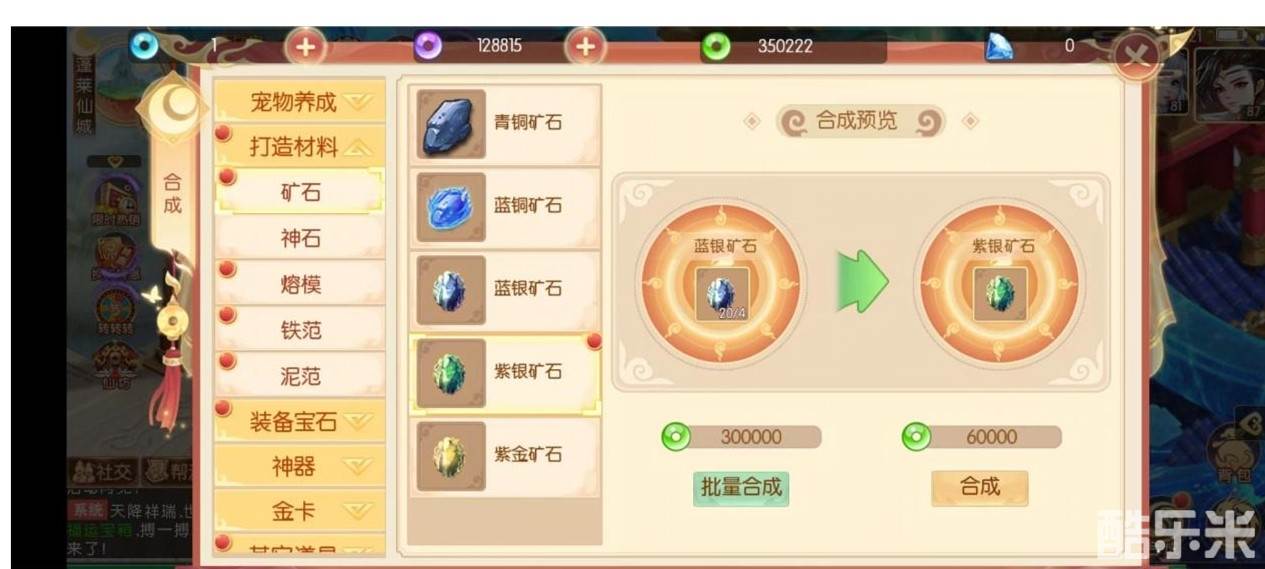Viewport: 1265px width, 569px height.
Task: Collapse the 打造材料 category
Action: 300,147
